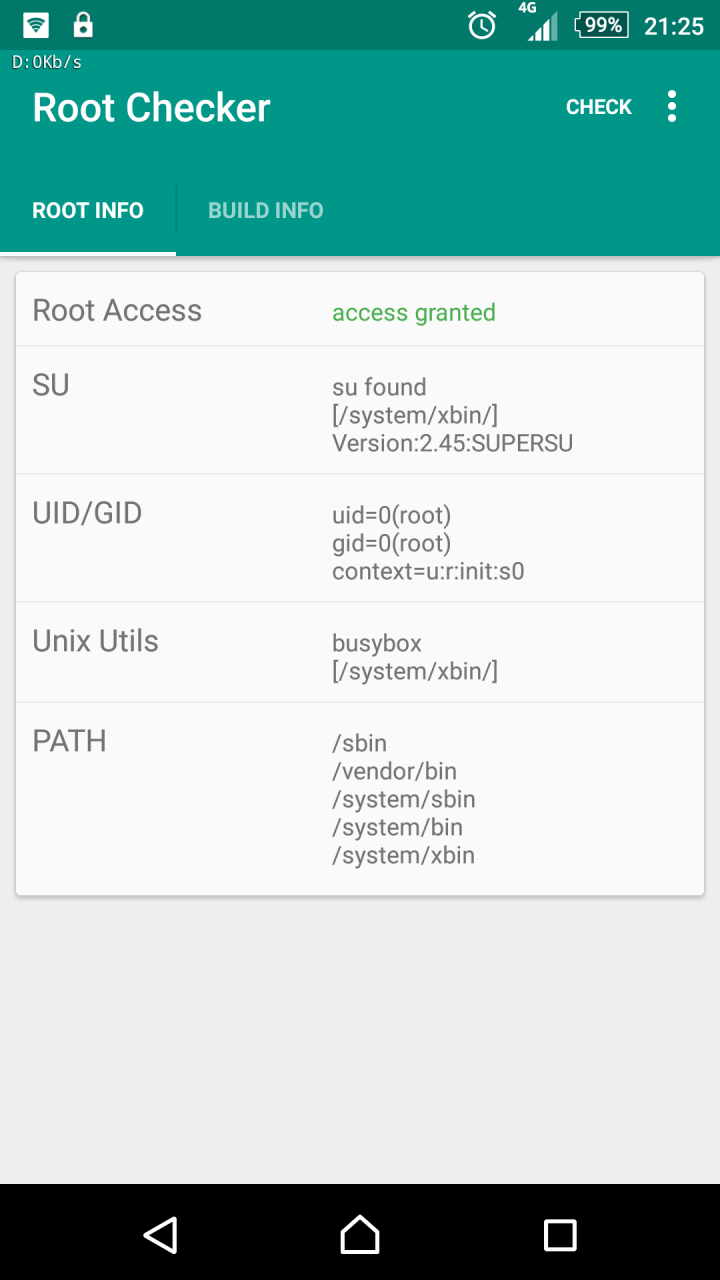
Task: Tap the 4G signal strength icon
Action: coord(542,23)
